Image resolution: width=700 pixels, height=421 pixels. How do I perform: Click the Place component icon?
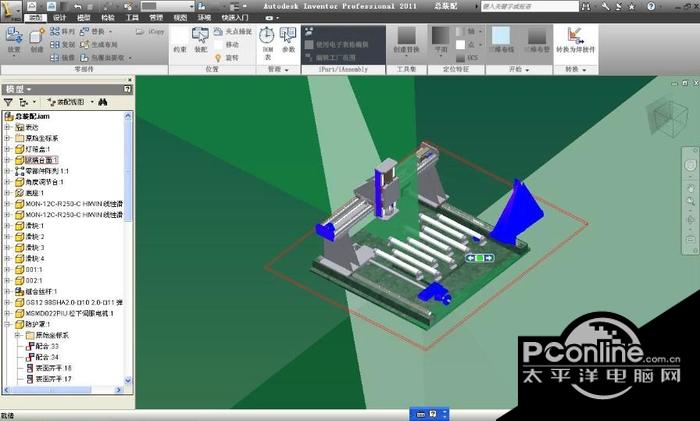(x=14, y=37)
